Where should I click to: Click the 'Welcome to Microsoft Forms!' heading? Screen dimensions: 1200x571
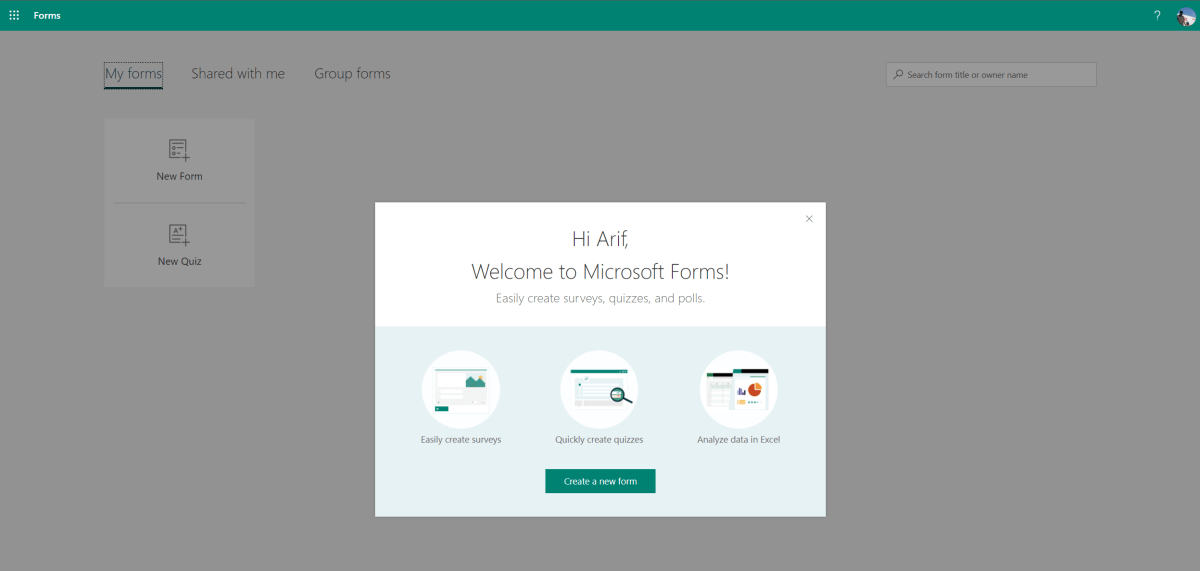tap(600, 271)
